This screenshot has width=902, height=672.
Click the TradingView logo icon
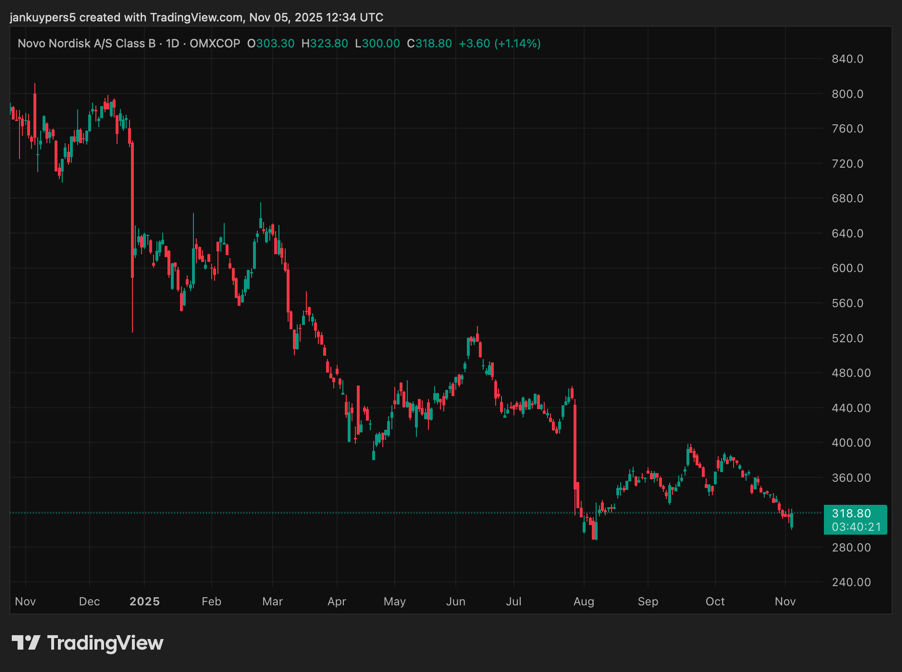pyautogui.click(x=26, y=642)
